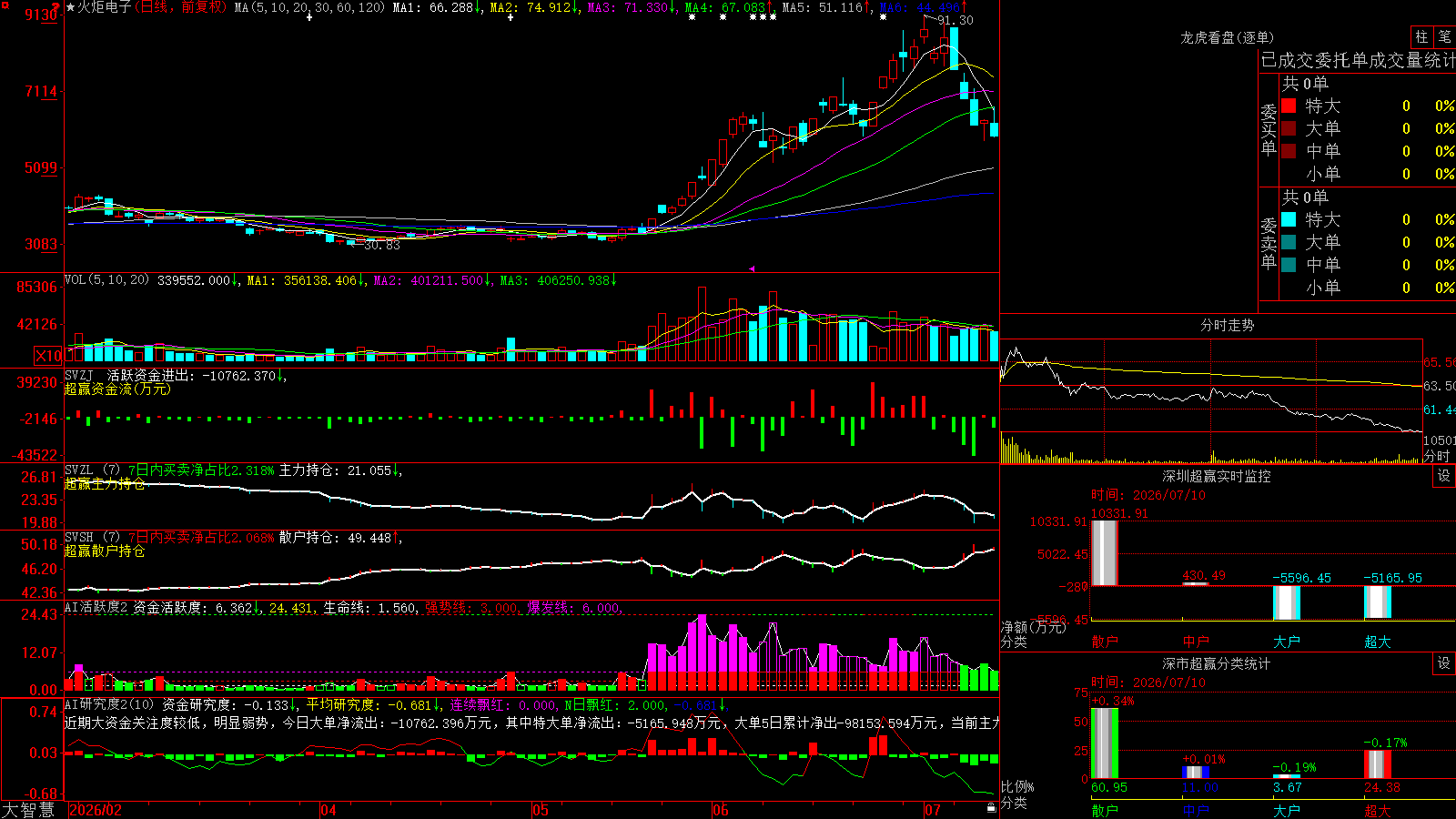
Task: Click the red 特大 buy-order color swatch
Action: tap(1289, 106)
